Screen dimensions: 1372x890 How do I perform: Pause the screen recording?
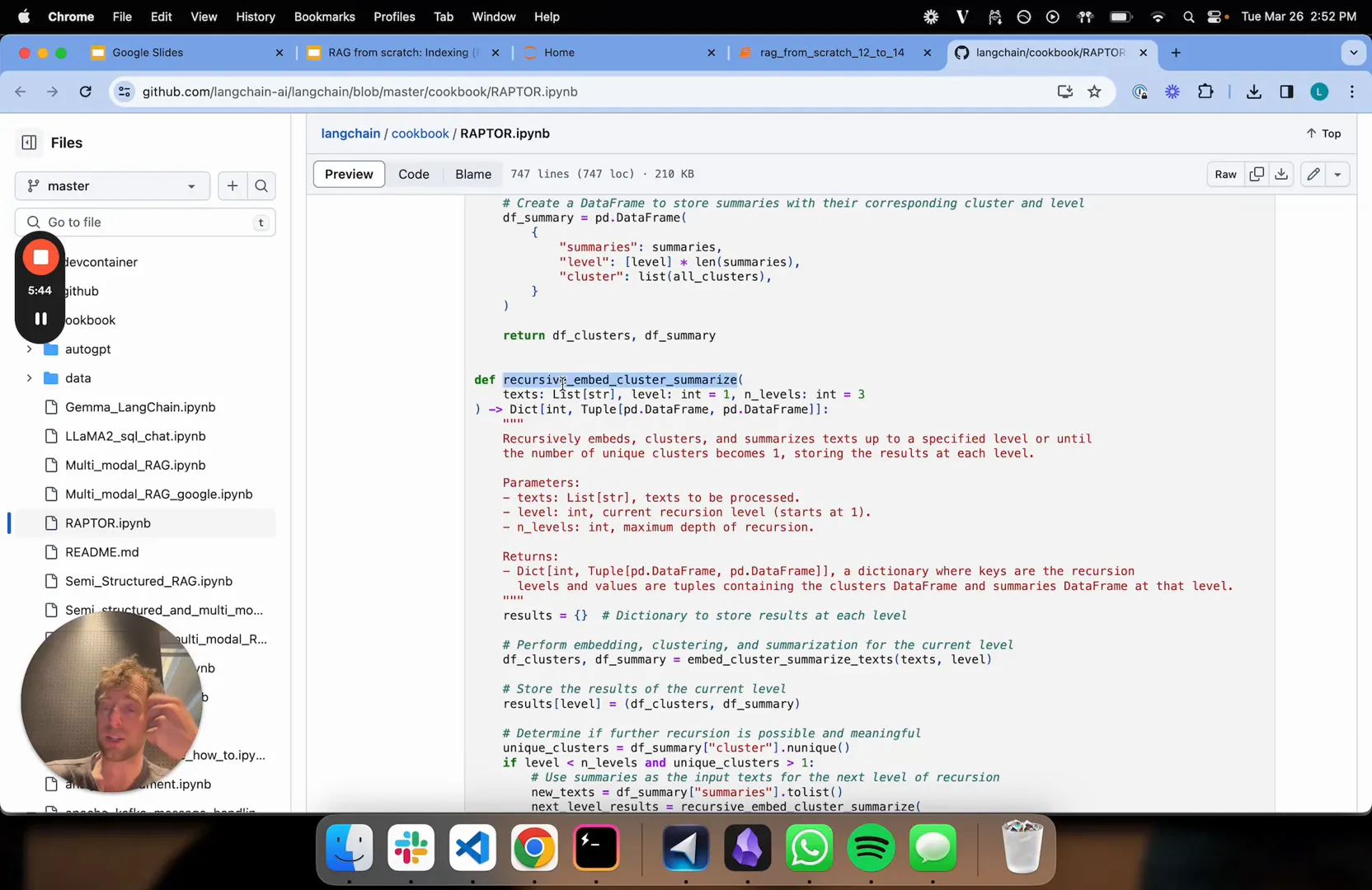40,319
